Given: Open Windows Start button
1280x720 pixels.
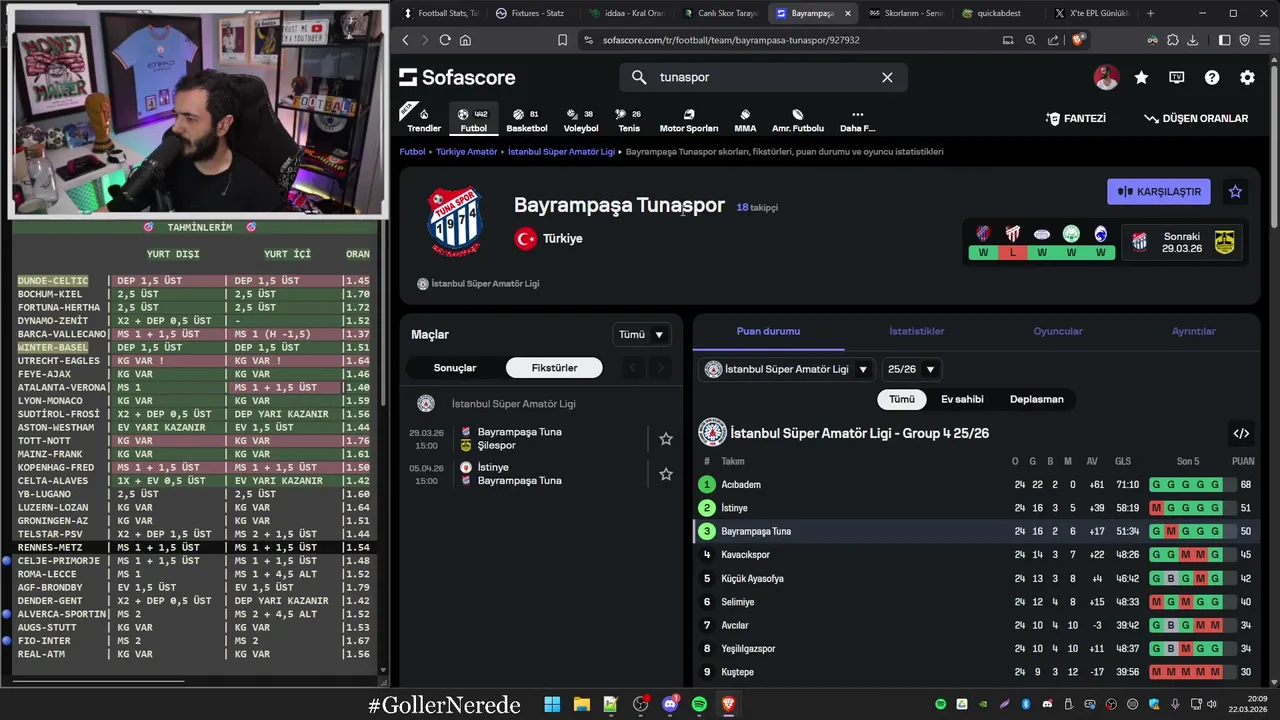Looking at the screenshot, I should (x=552, y=704).
